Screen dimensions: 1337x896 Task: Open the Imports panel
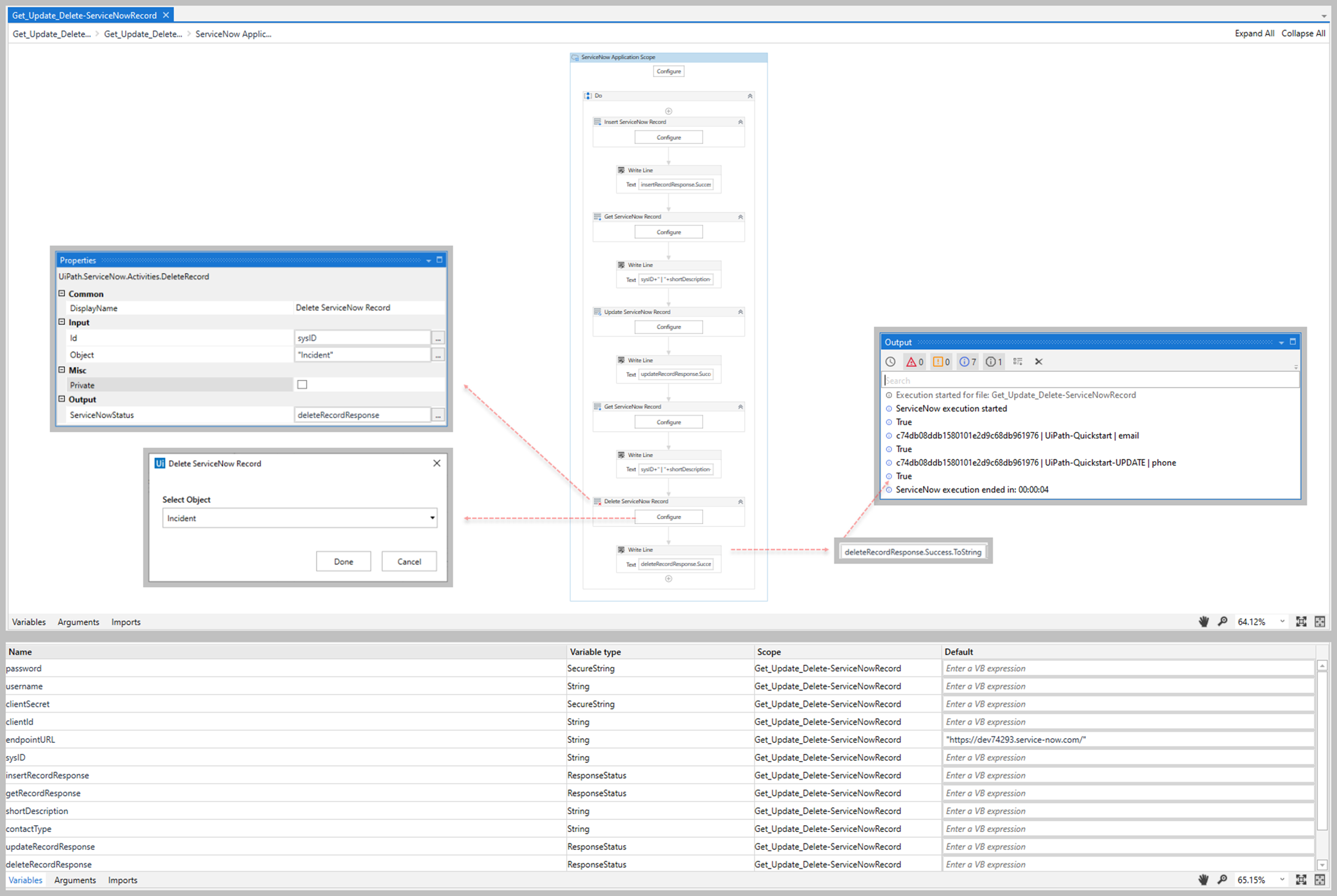(x=125, y=622)
